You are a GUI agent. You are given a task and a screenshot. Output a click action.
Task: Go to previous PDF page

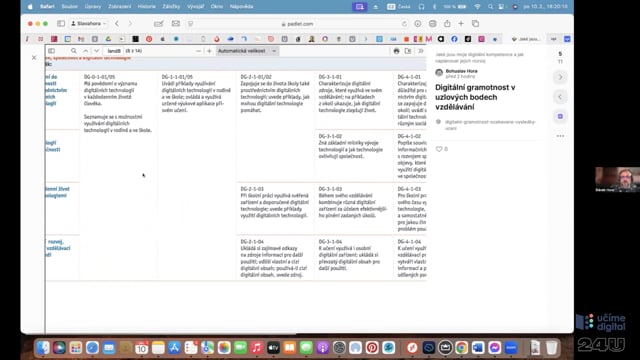coord(85,51)
